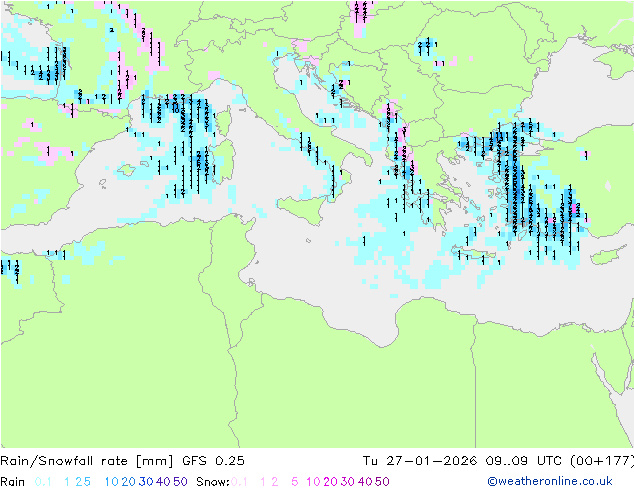This screenshot has height=490, width=634.
Task: Pick the Snow legend value 30
Action: [348, 482]
